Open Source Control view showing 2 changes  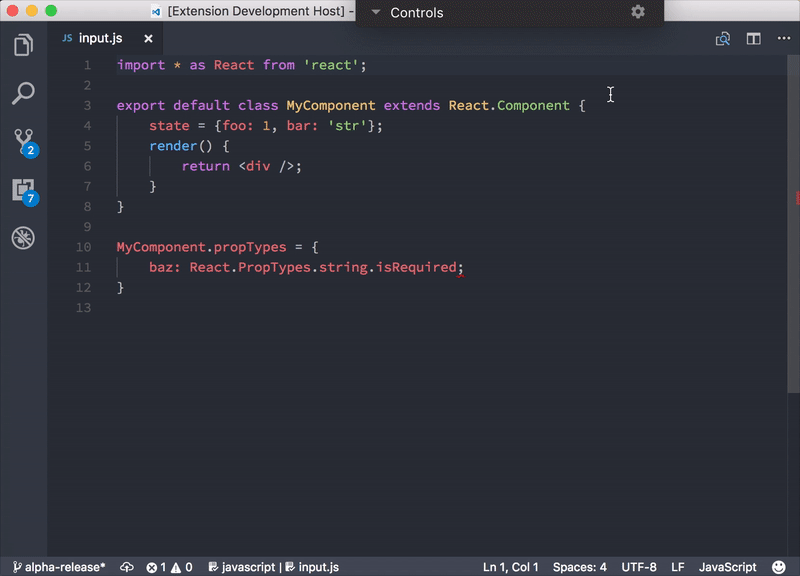[23, 140]
